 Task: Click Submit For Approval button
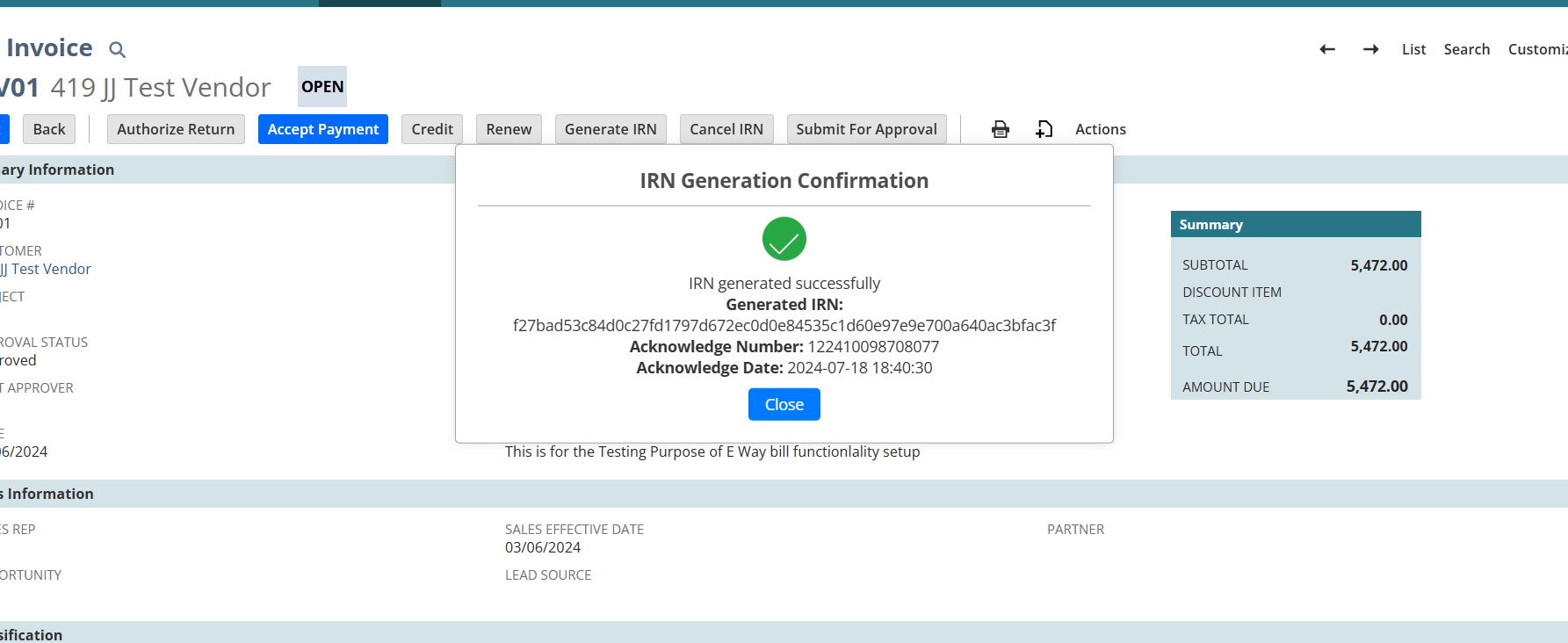click(866, 129)
